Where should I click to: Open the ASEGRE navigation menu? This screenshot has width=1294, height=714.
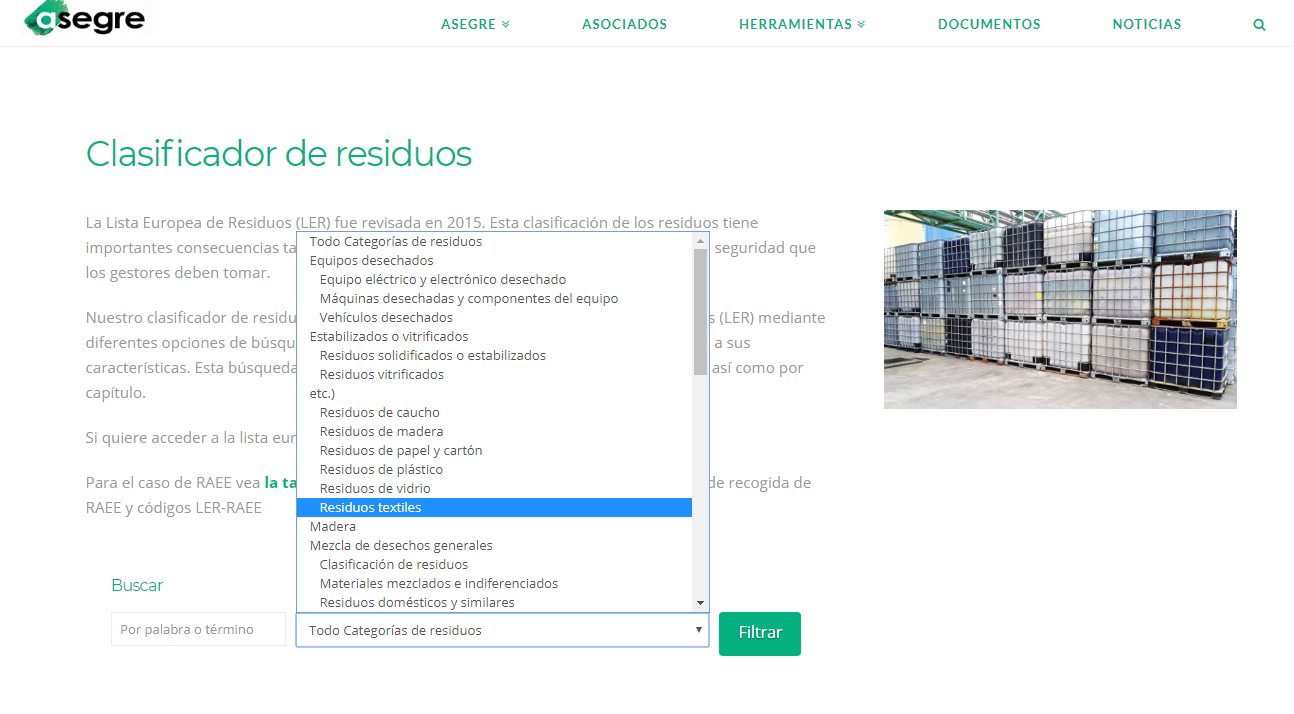(475, 24)
